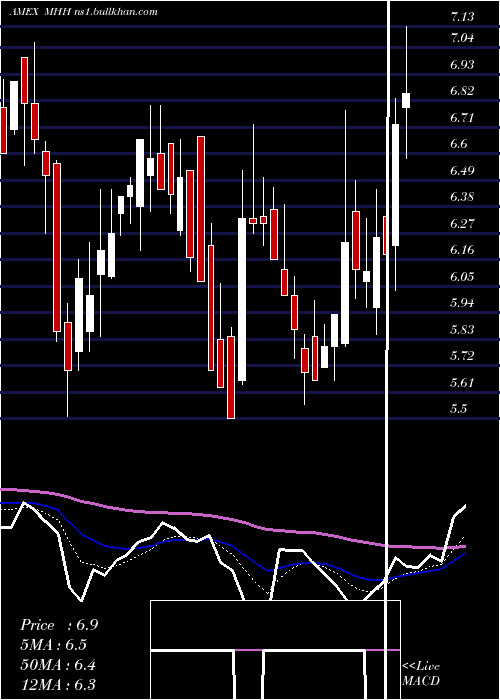Image resolution: width=500 pixels, height=700 pixels.
Task: Click the <<Live MACD label
Action: click(421, 673)
